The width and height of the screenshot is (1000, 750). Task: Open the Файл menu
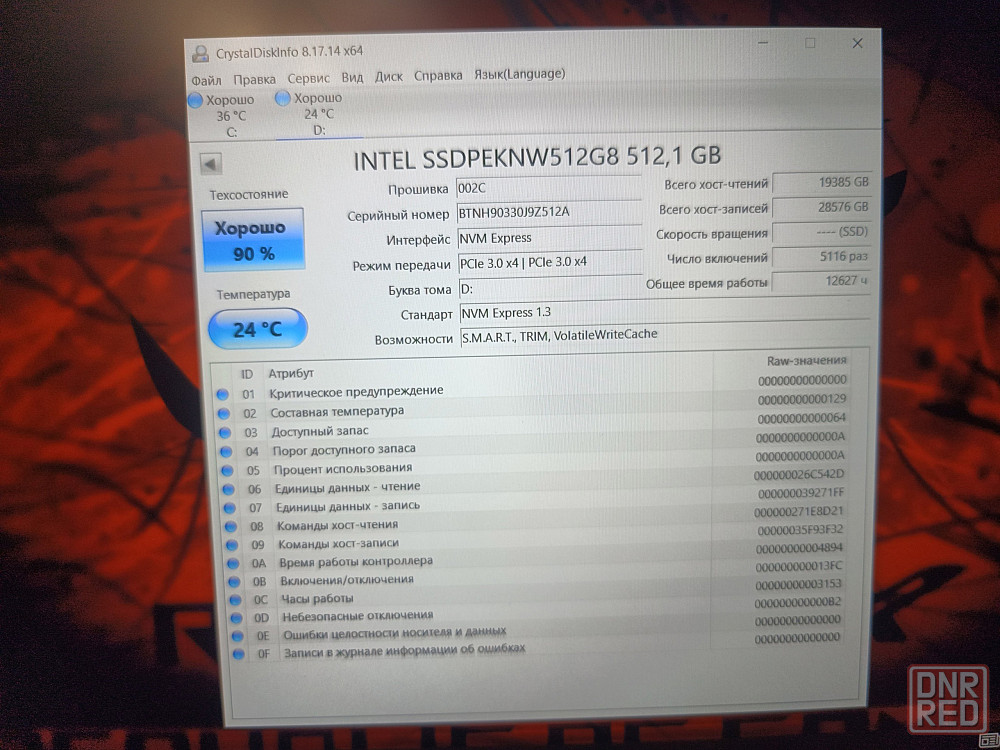207,80
